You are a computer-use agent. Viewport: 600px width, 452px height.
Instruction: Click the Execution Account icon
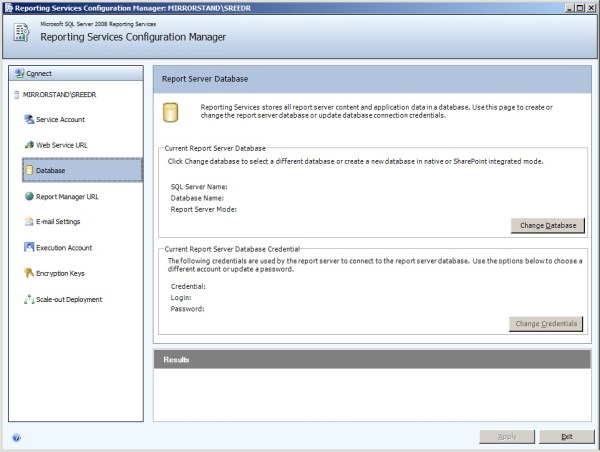[29, 248]
